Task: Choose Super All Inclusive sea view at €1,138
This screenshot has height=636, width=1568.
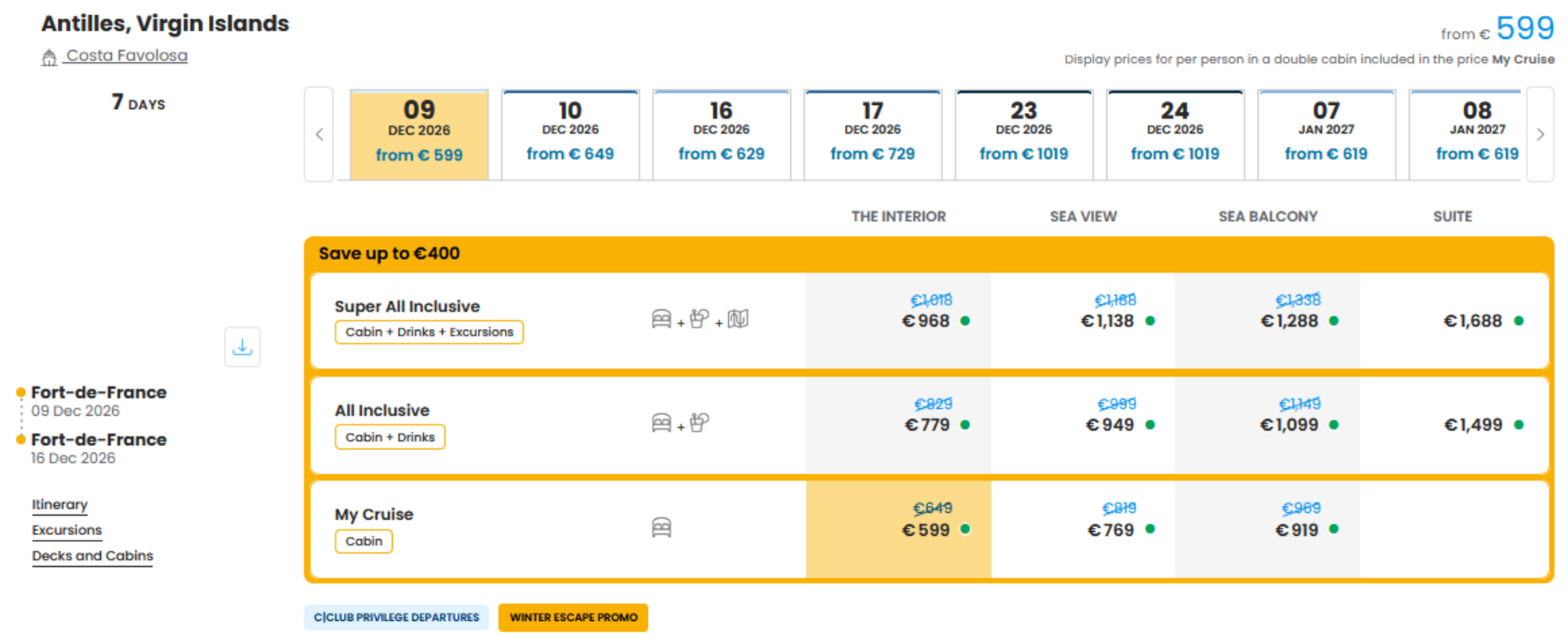Action: coord(1083,320)
